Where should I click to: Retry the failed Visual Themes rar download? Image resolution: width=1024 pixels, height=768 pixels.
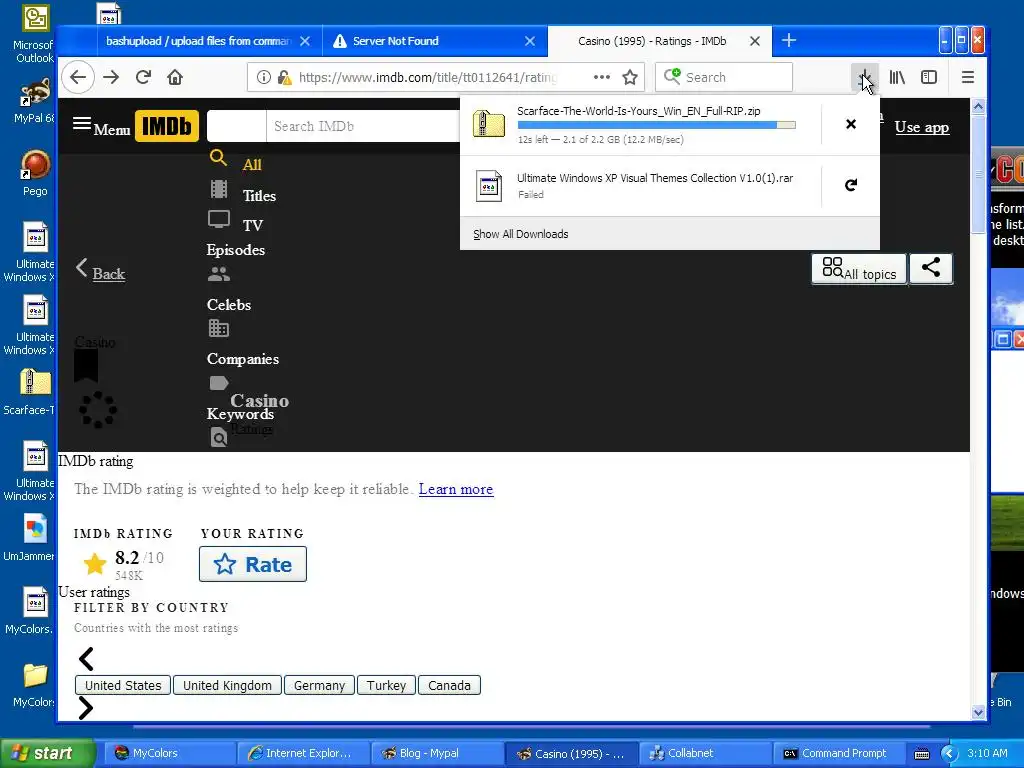point(850,185)
